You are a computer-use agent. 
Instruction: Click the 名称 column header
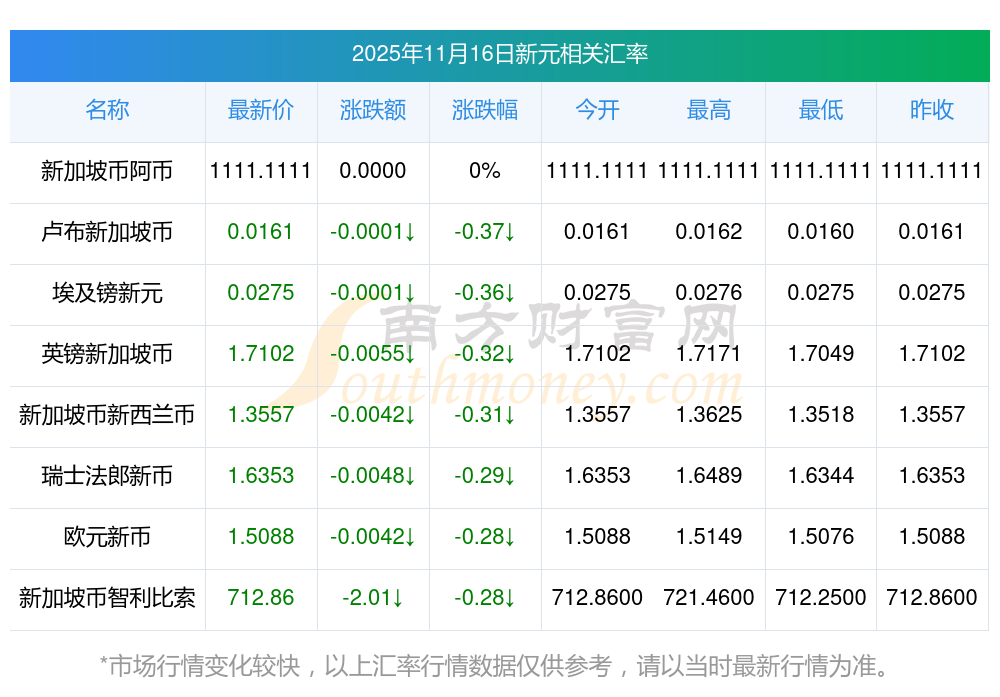107,110
